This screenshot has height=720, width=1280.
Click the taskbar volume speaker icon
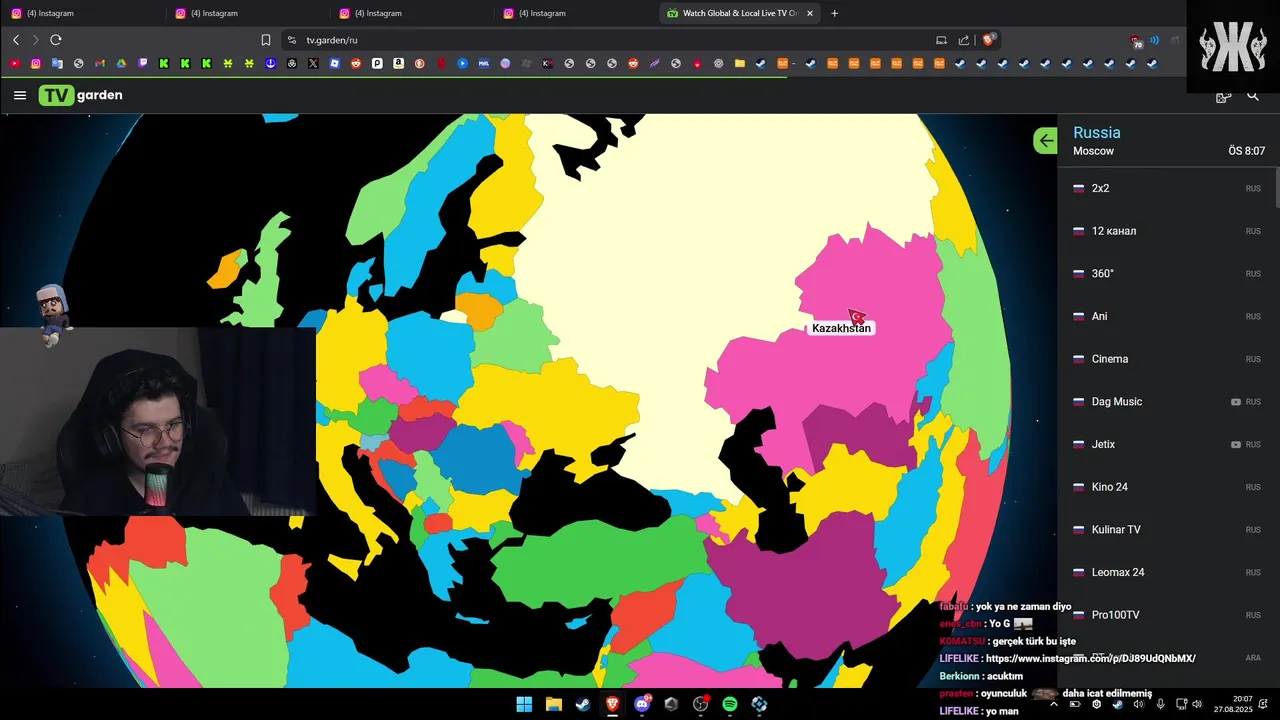[1197, 704]
